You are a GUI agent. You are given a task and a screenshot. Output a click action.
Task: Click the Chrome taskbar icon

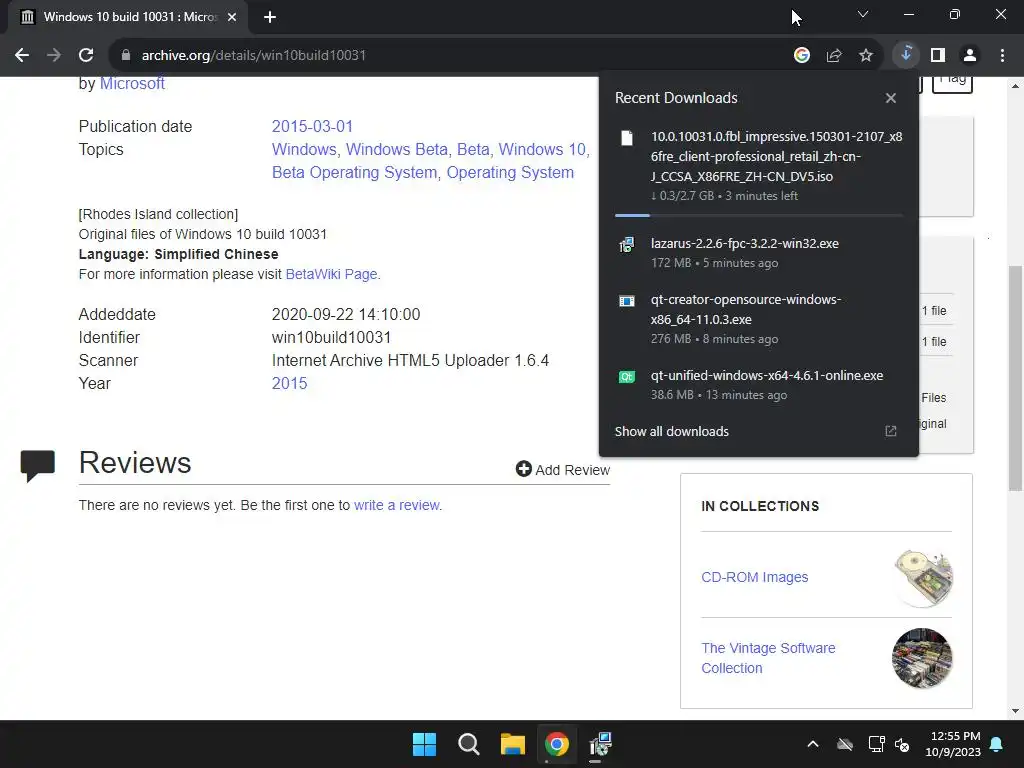(557, 744)
